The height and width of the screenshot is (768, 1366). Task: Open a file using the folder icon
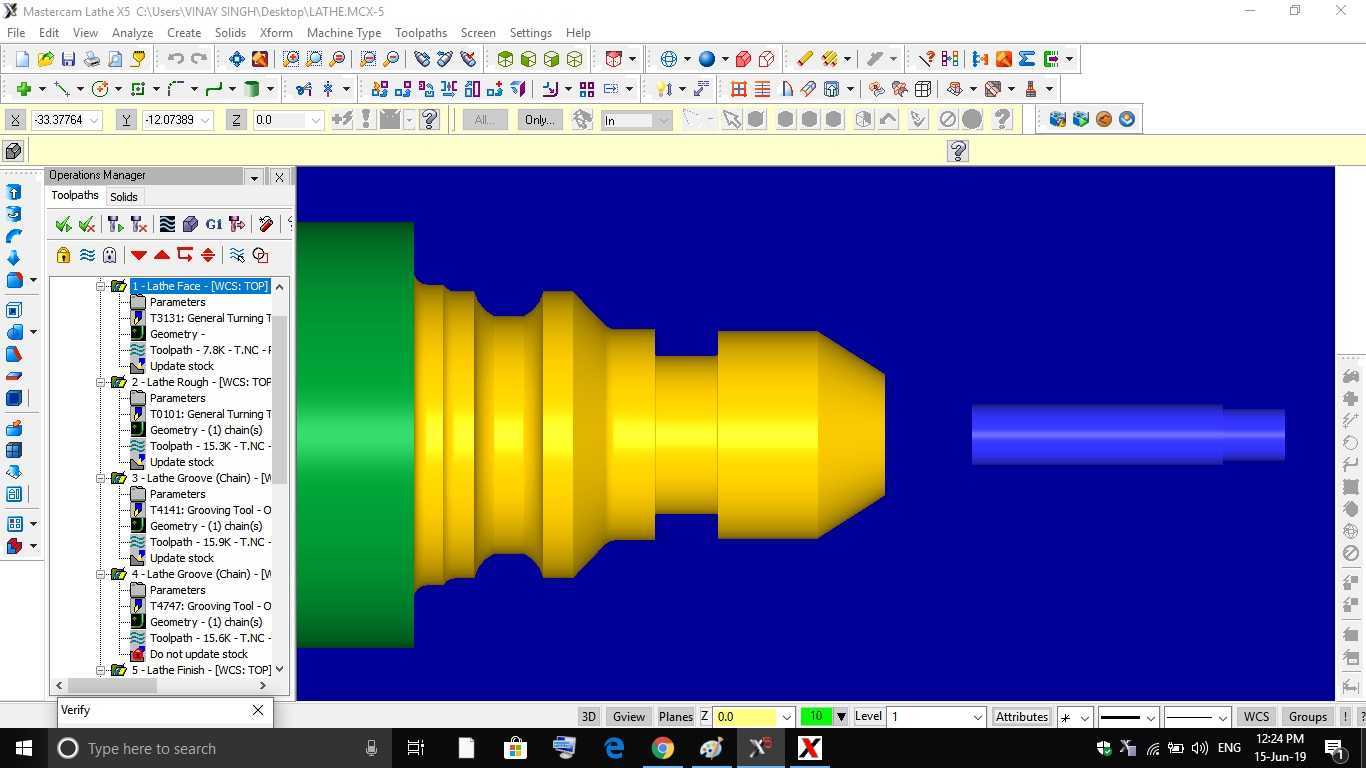45,59
